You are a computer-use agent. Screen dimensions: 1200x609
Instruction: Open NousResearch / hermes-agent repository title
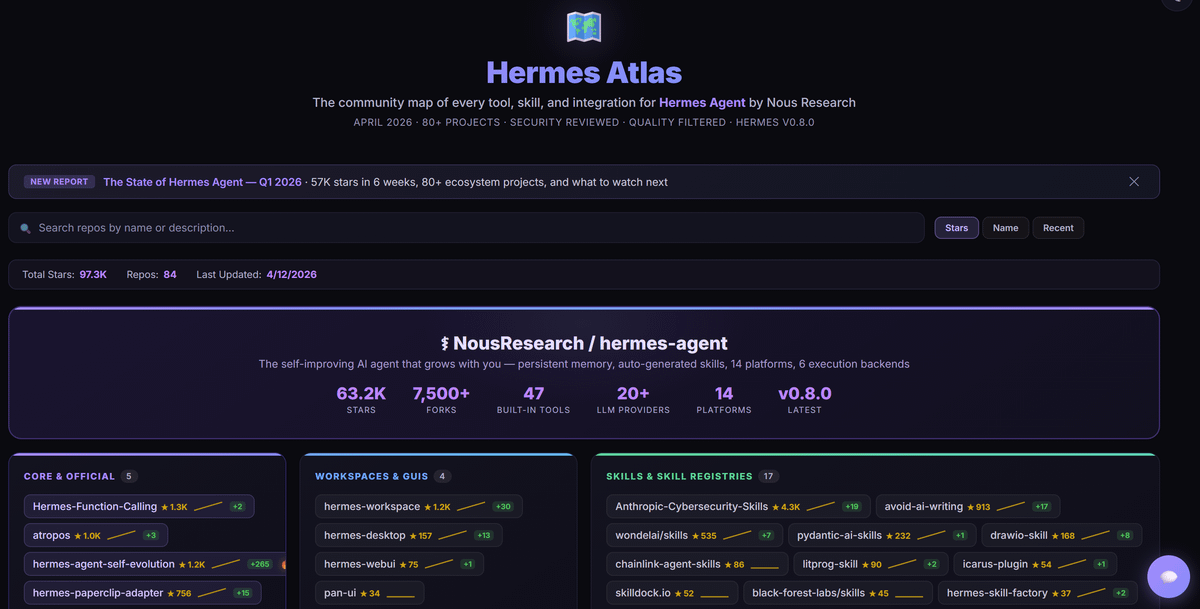coord(584,343)
